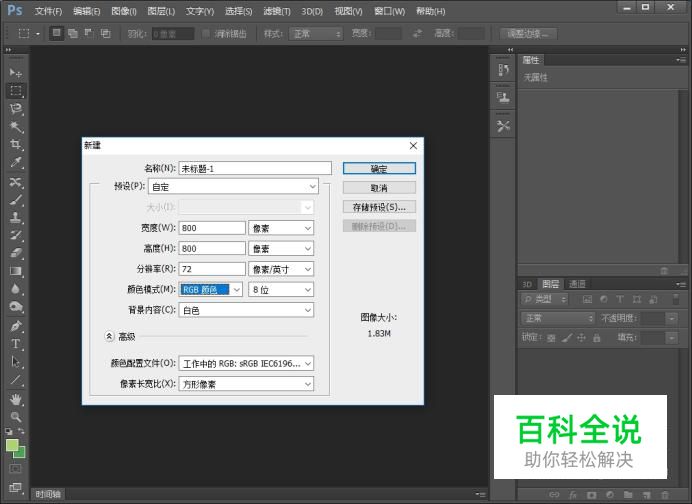This screenshot has width=692, height=504.
Task: Open the History panel icon
Action: click(503, 69)
